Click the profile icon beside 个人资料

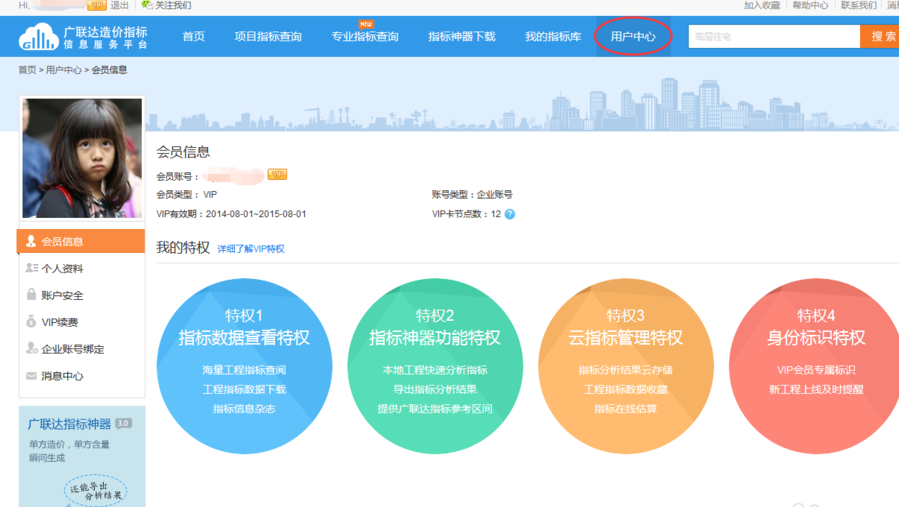(x=32, y=268)
